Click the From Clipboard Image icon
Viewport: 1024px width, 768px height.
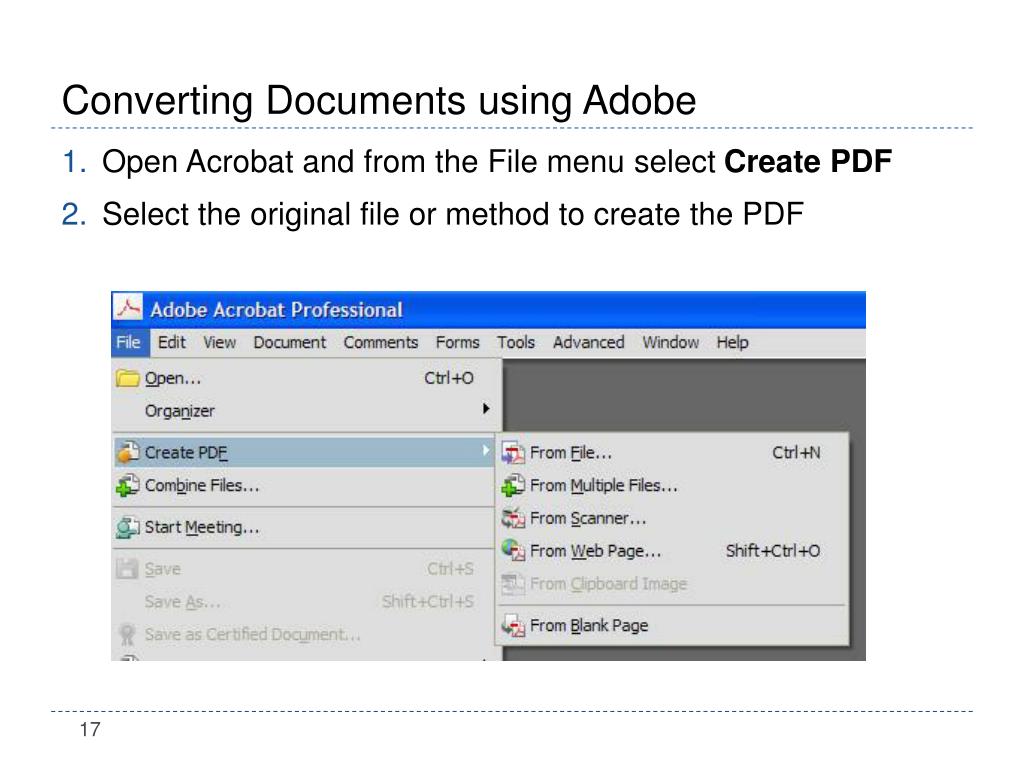coord(513,583)
